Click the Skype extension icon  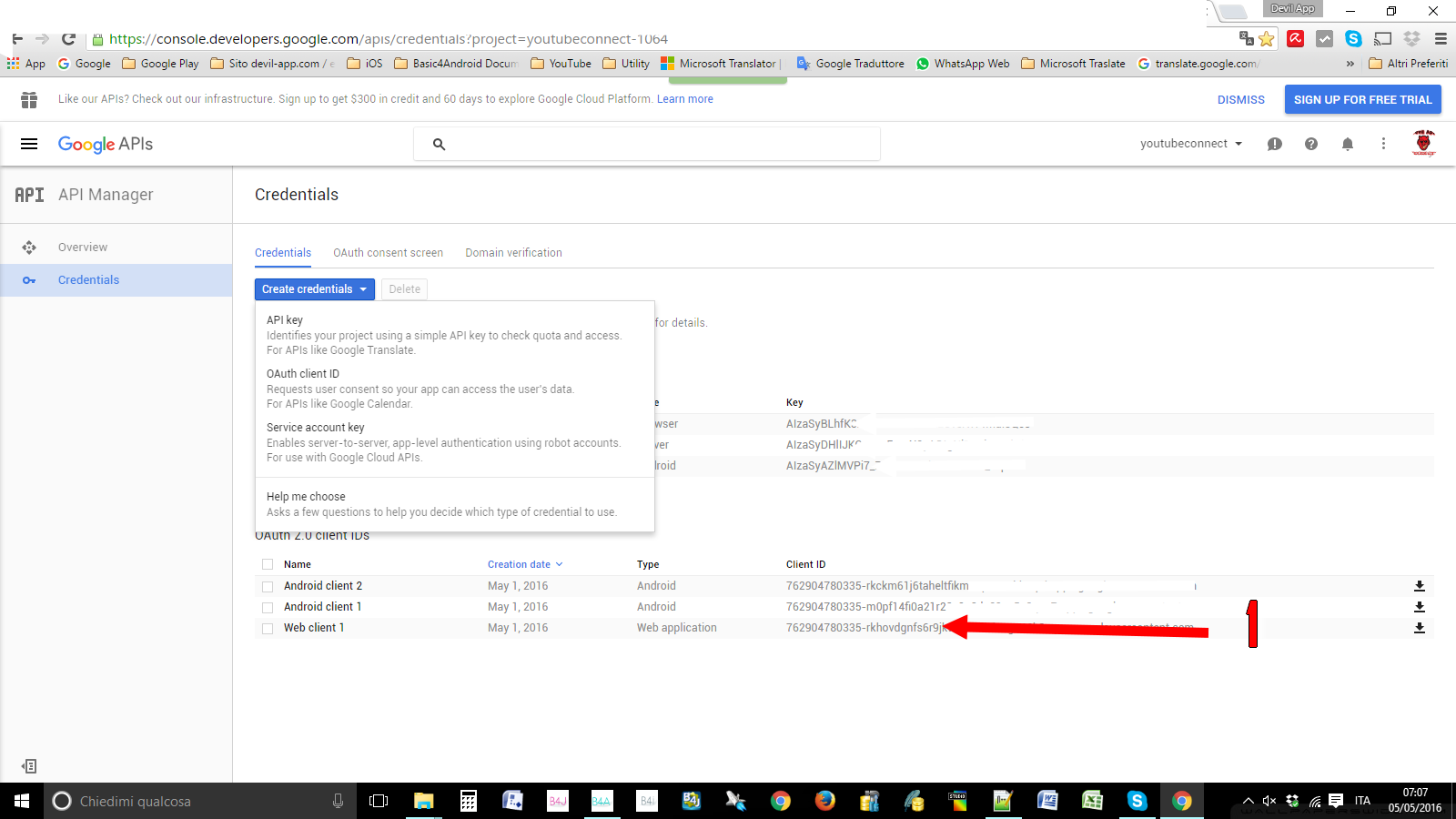1353,38
